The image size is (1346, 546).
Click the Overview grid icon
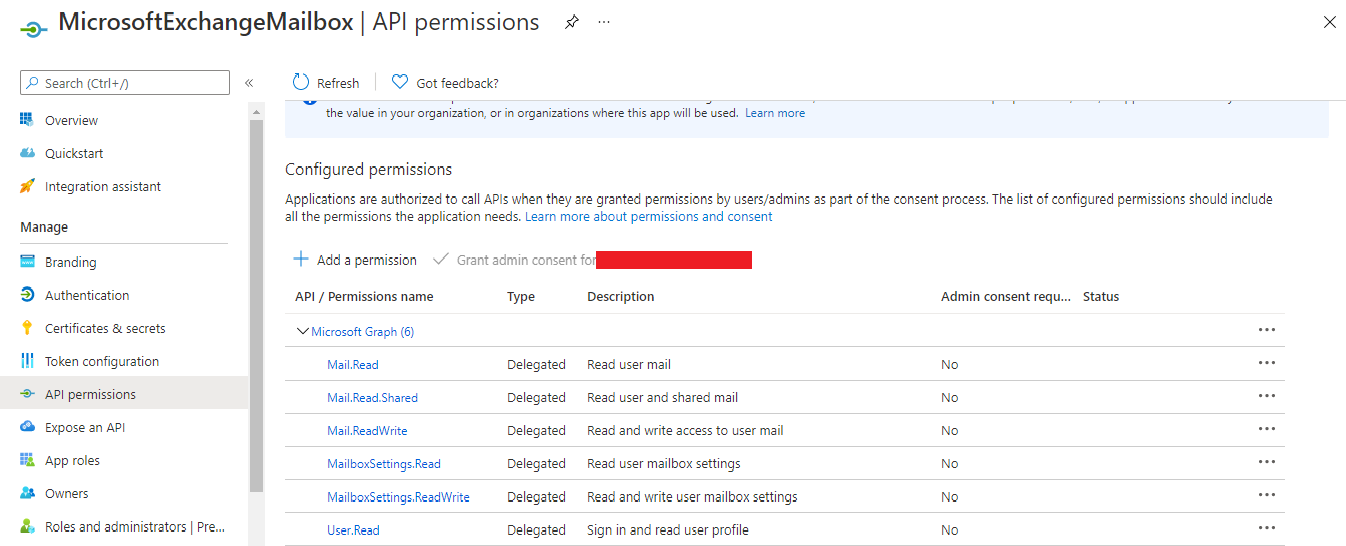pos(27,120)
